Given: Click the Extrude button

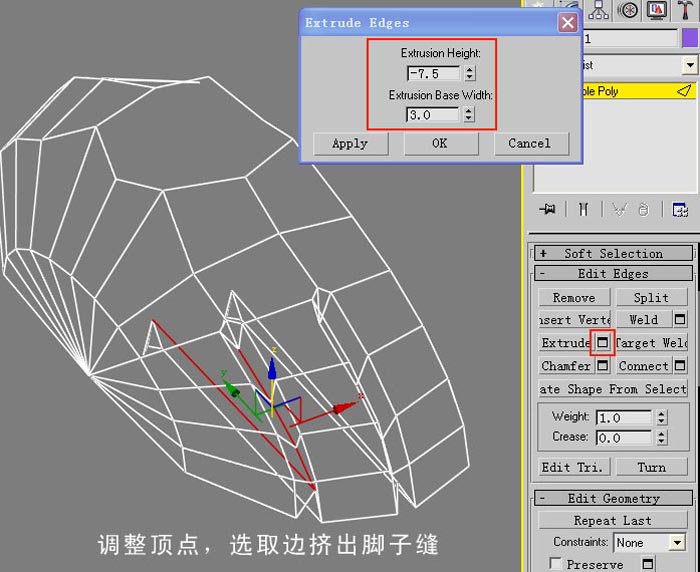Looking at the screenshot, I should point(565,343).
